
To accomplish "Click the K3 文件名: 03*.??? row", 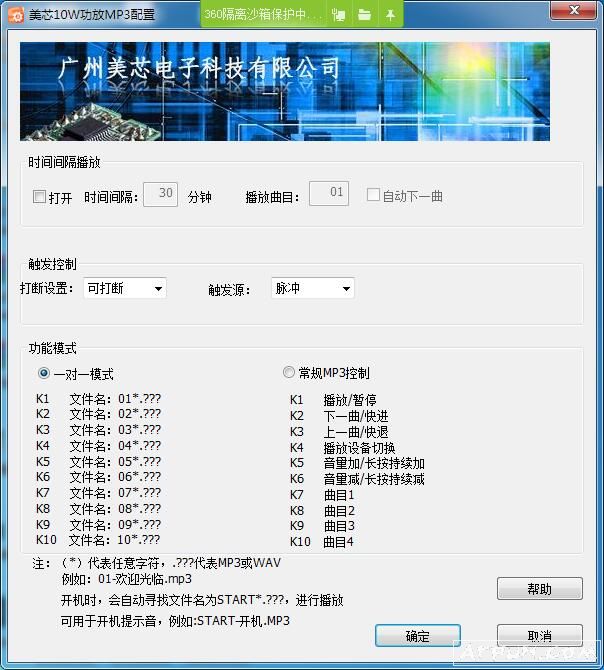I will click(x=98, y=430).
